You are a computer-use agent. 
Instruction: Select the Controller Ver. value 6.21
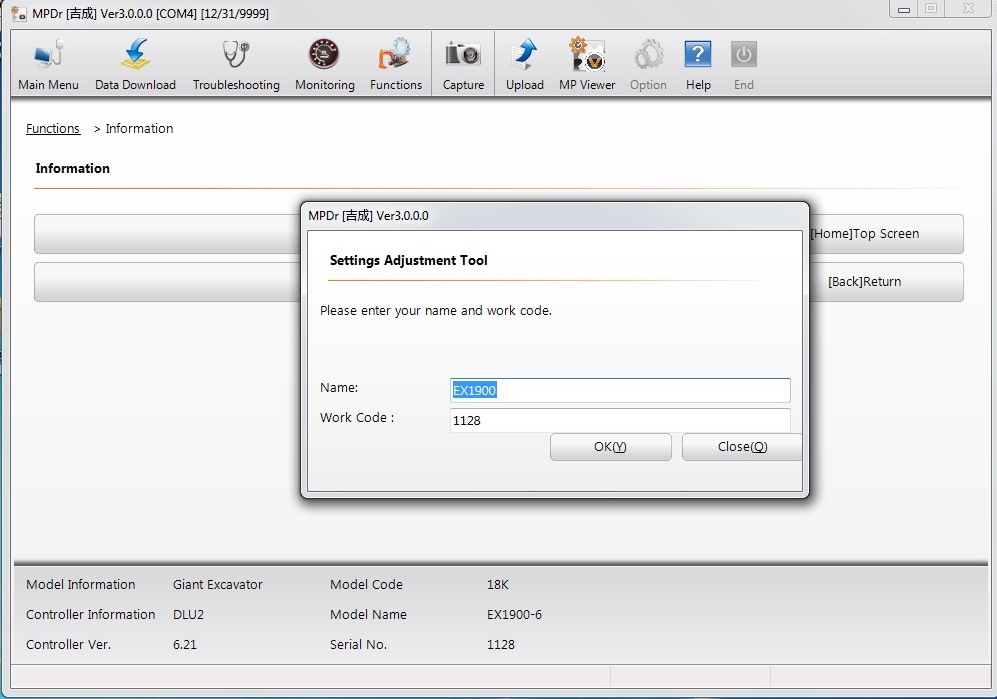tap(185, 644)
